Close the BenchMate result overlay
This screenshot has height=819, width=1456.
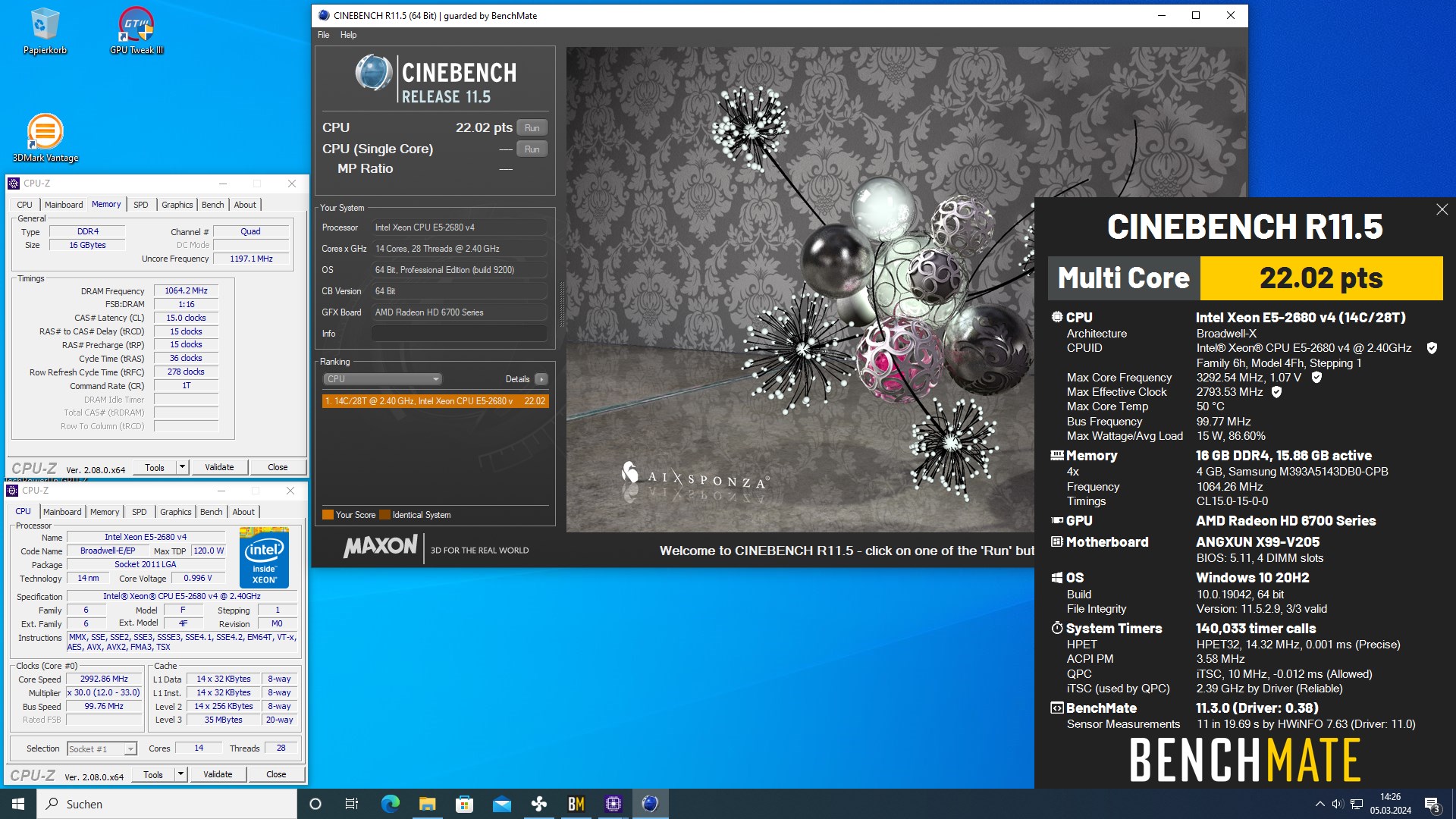tap(1442, 209)
